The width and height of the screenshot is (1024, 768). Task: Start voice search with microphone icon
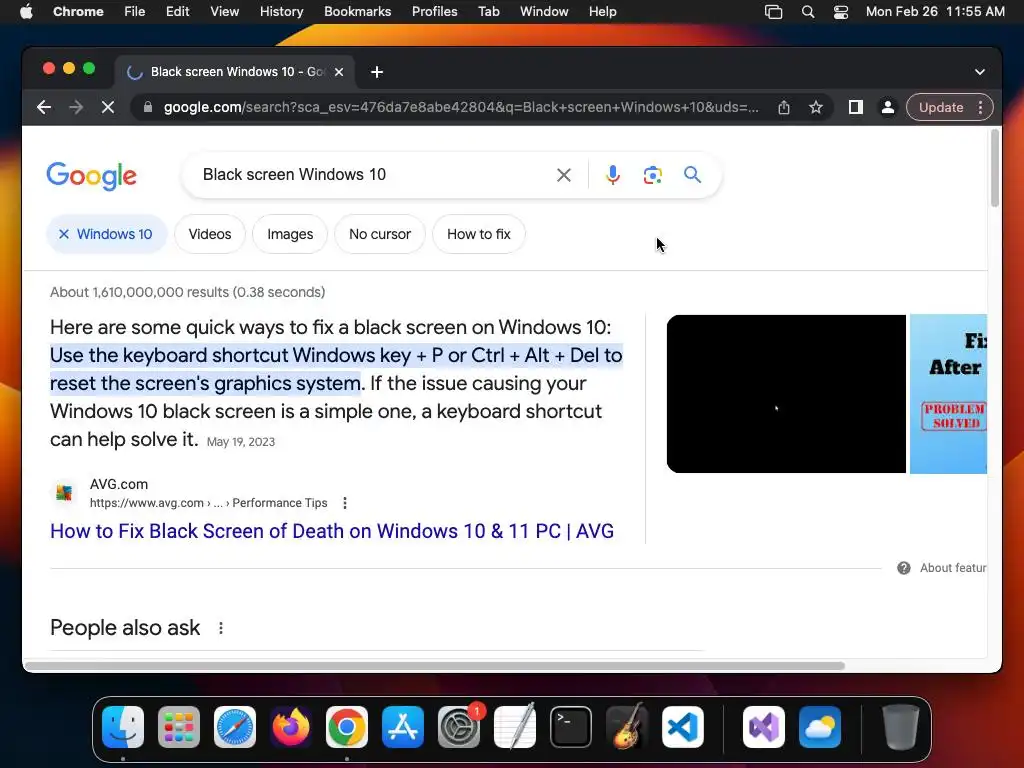[x=613, y=175]
